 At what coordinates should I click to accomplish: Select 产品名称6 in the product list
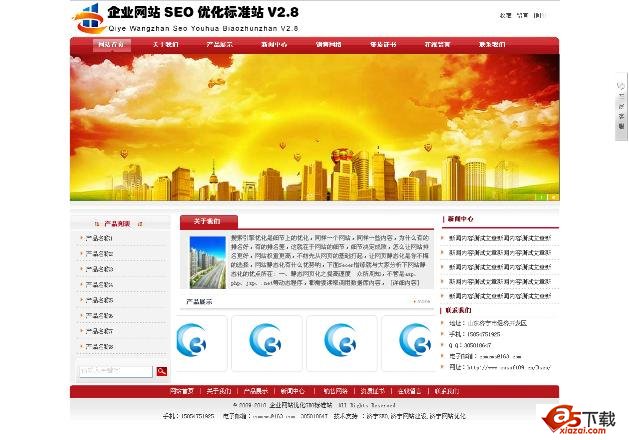point(99,316)
